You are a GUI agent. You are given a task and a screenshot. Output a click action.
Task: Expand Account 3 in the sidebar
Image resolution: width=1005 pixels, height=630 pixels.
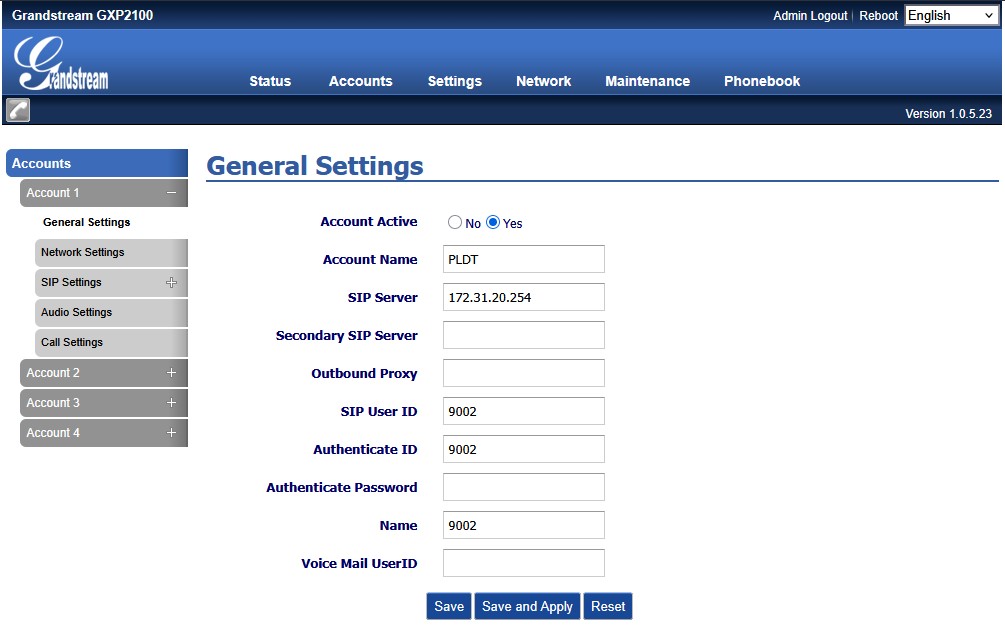(x=104, y=403)
